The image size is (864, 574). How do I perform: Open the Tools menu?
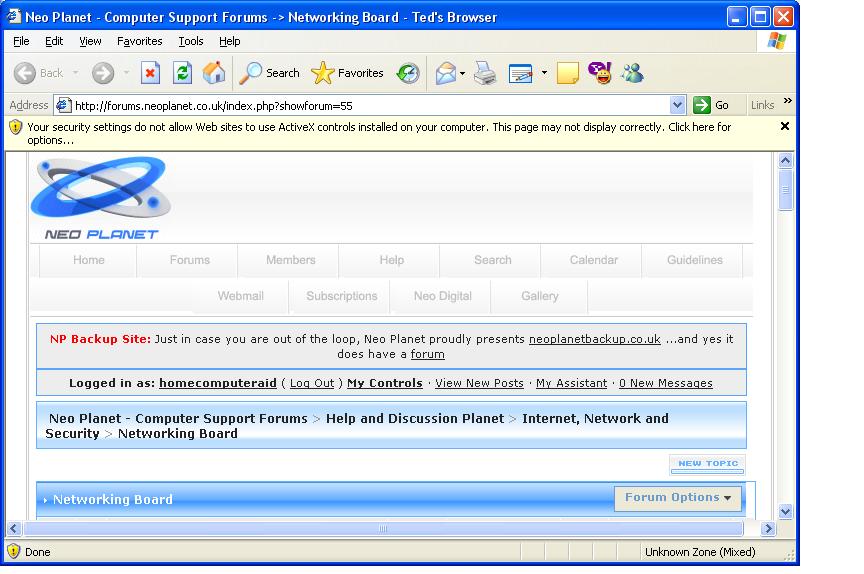pos(191,41)
